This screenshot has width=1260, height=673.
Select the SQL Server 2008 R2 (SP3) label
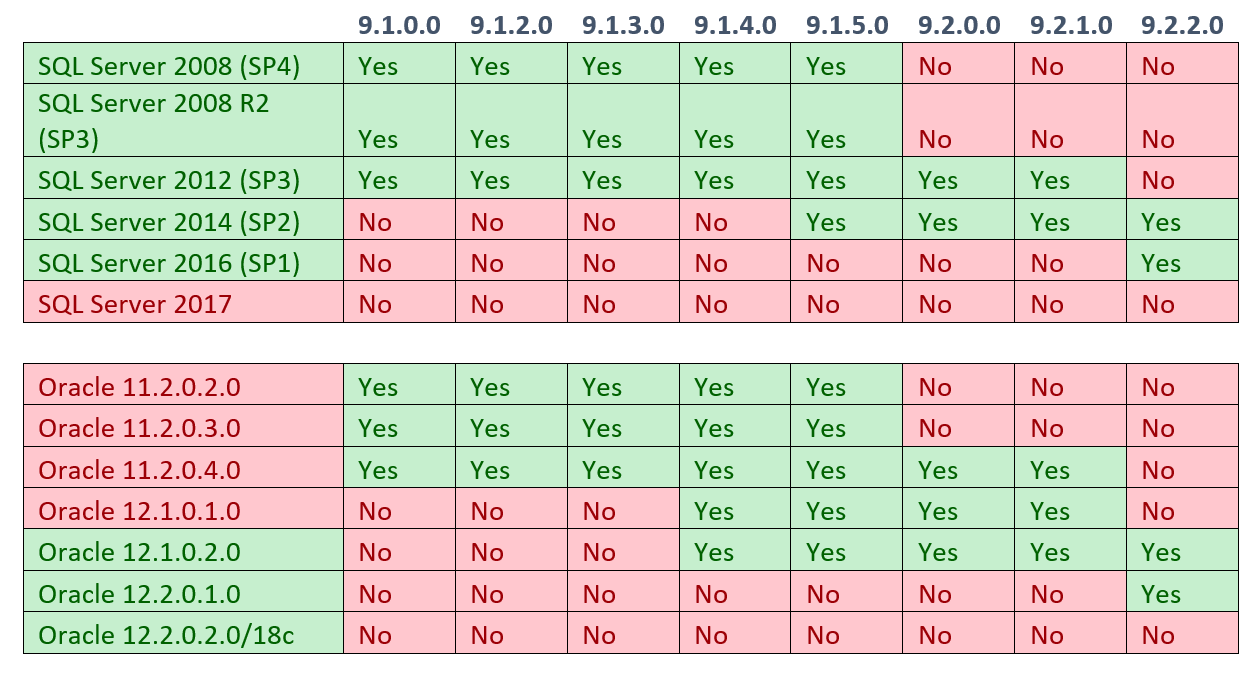[153, 121]
